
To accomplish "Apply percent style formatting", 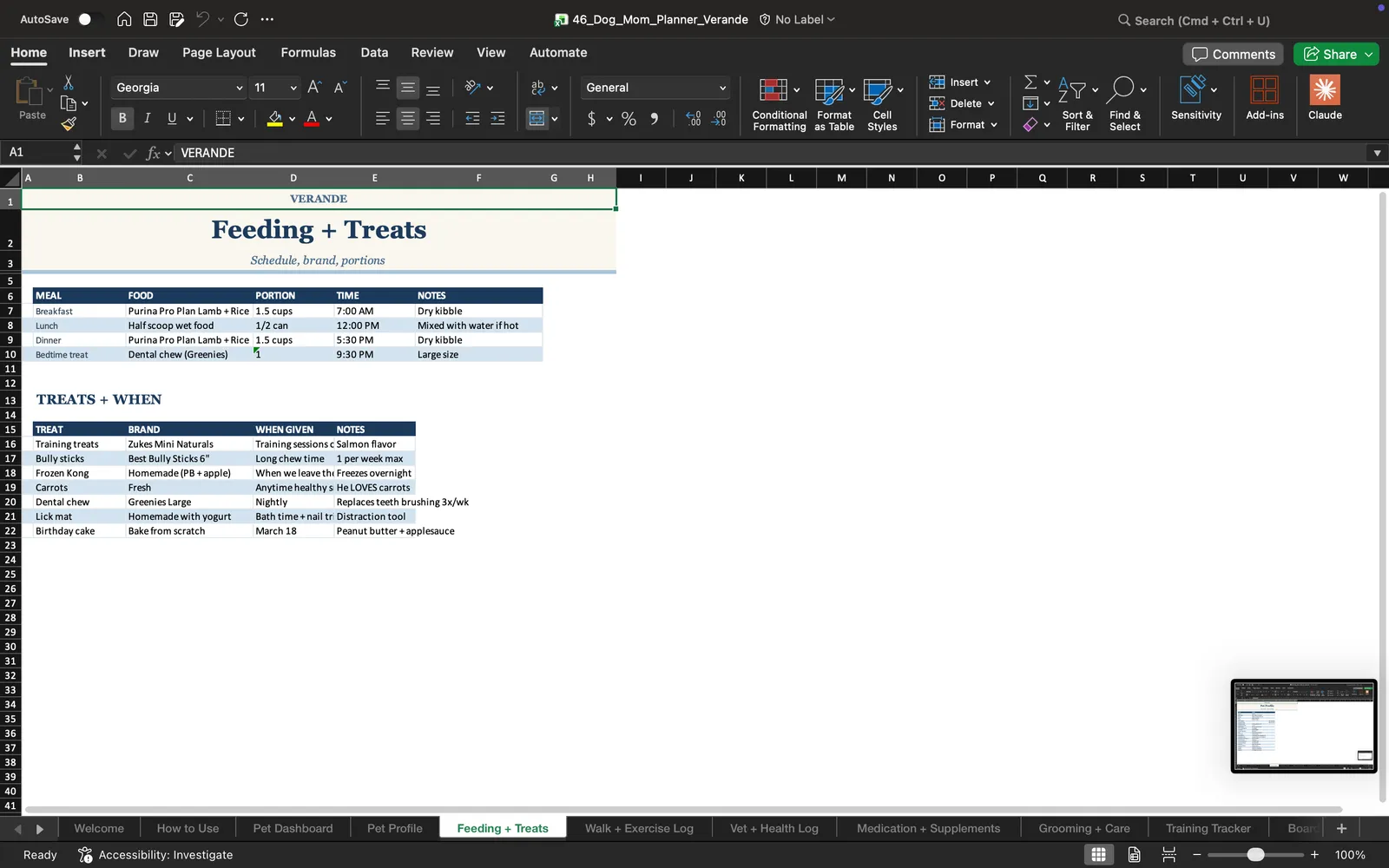I will tap(629, 119).
